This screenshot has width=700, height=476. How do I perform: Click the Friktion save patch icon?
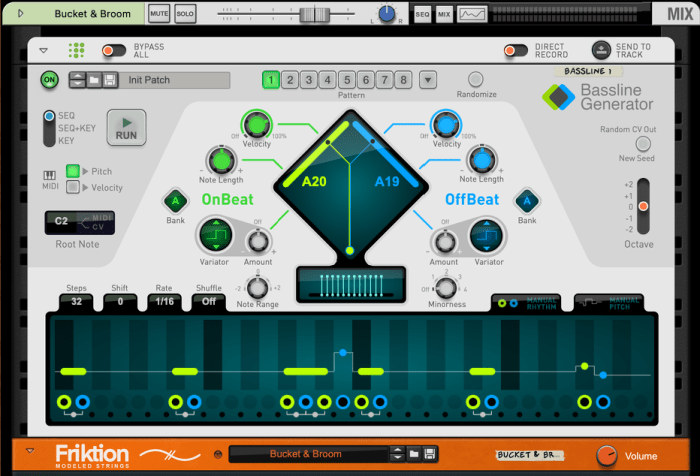pyautogui.click(x=429, y=455)
